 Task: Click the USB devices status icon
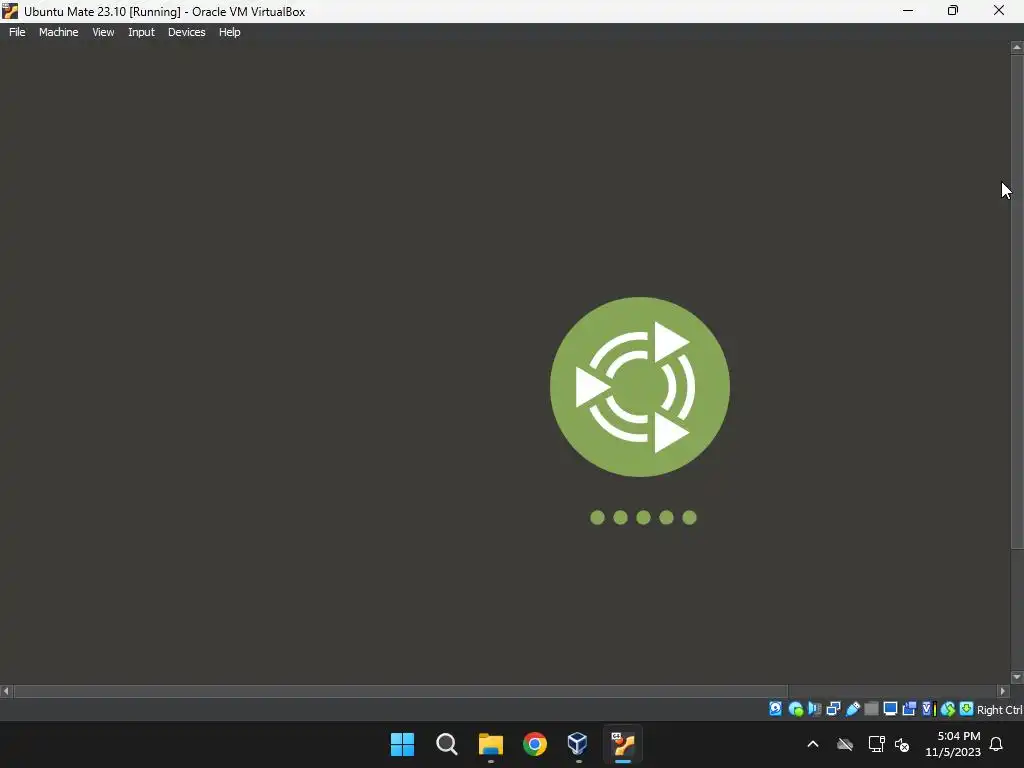pyautogui.click(x=852, y=709)
